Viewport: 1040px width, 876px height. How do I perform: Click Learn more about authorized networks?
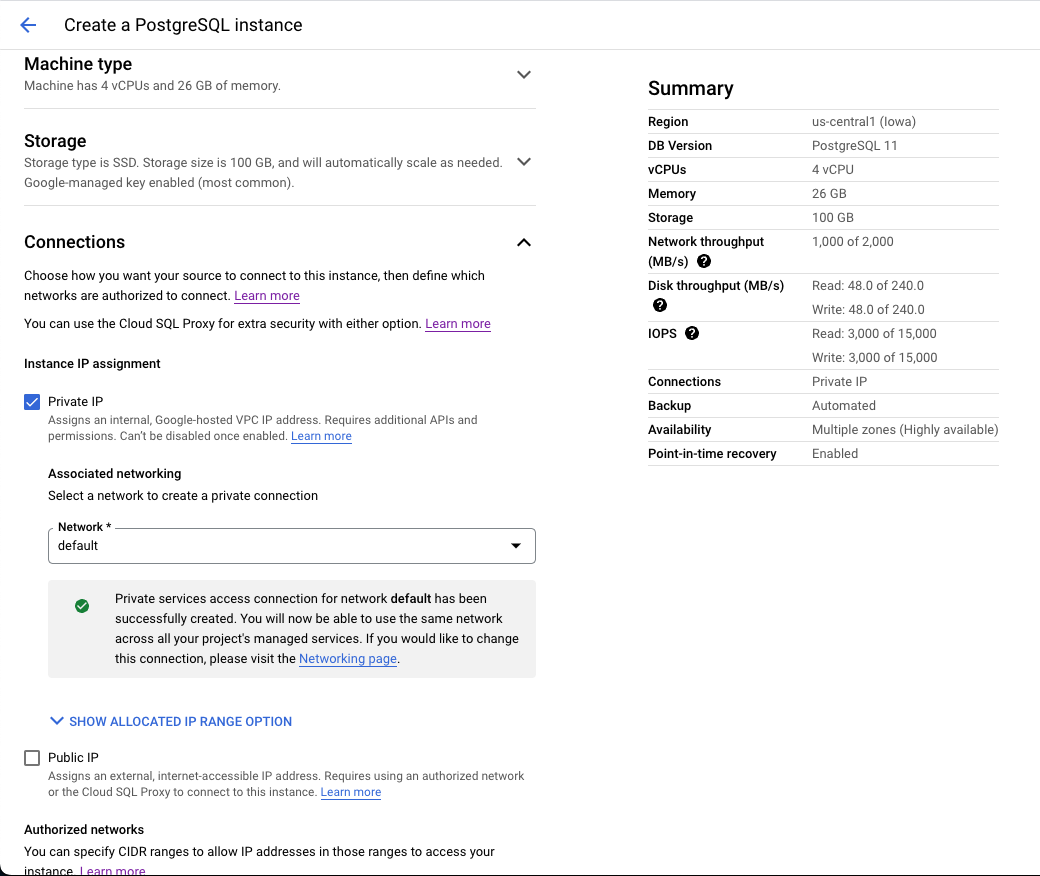(x=113, y=869)
